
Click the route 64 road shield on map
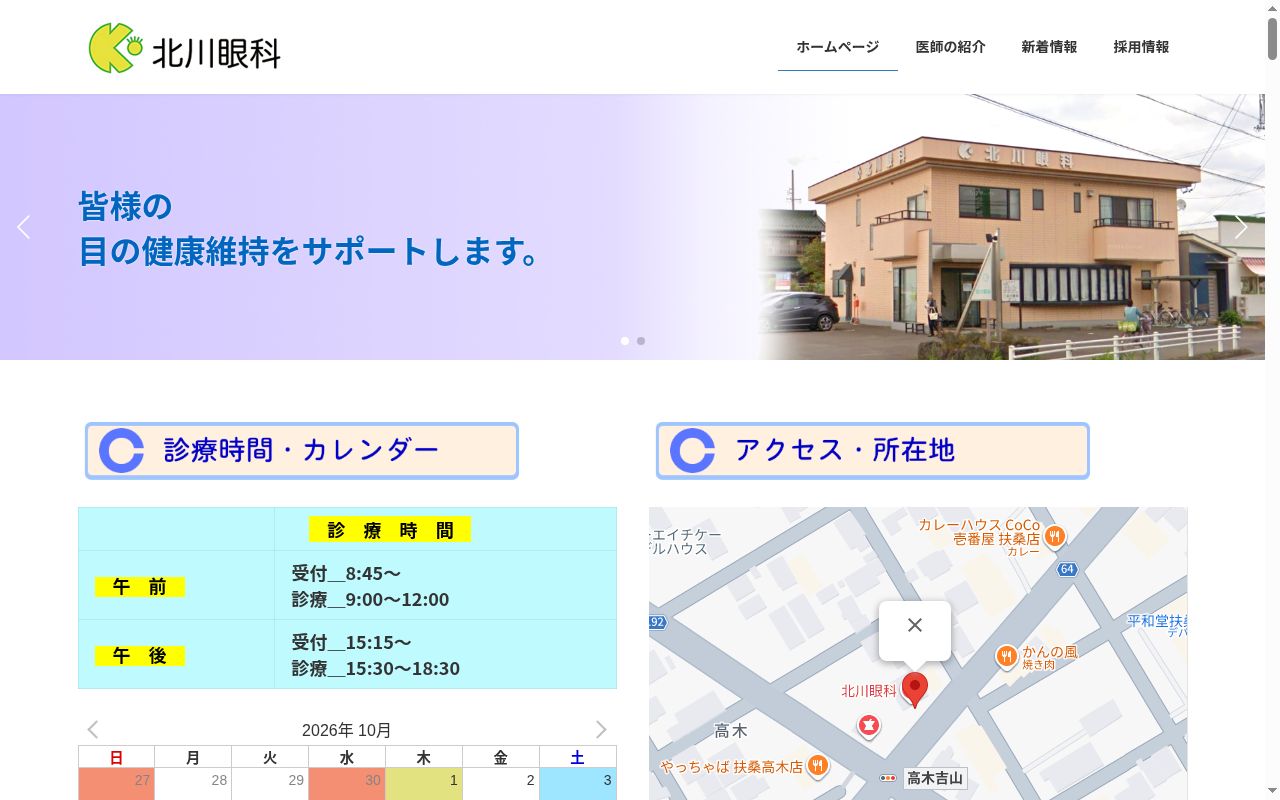(x=1067, y=569)
